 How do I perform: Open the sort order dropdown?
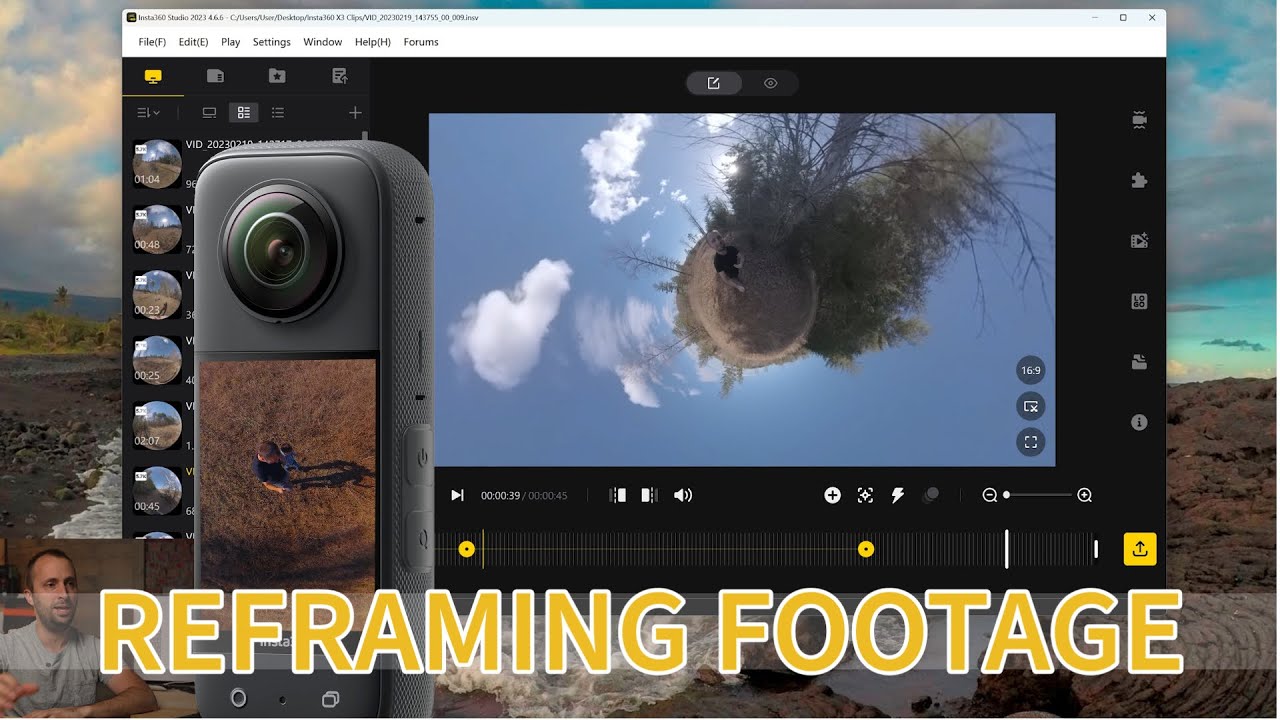tap(148, 113)
